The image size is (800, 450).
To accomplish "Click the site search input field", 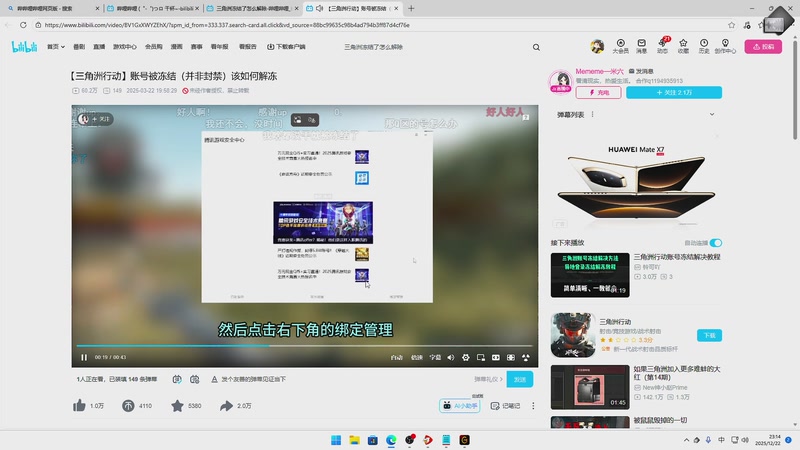I will click(434, 47).
